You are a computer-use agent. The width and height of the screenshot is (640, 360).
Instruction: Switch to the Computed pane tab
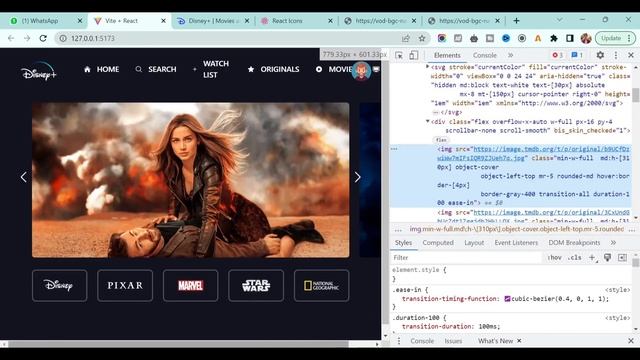point(438,243)
